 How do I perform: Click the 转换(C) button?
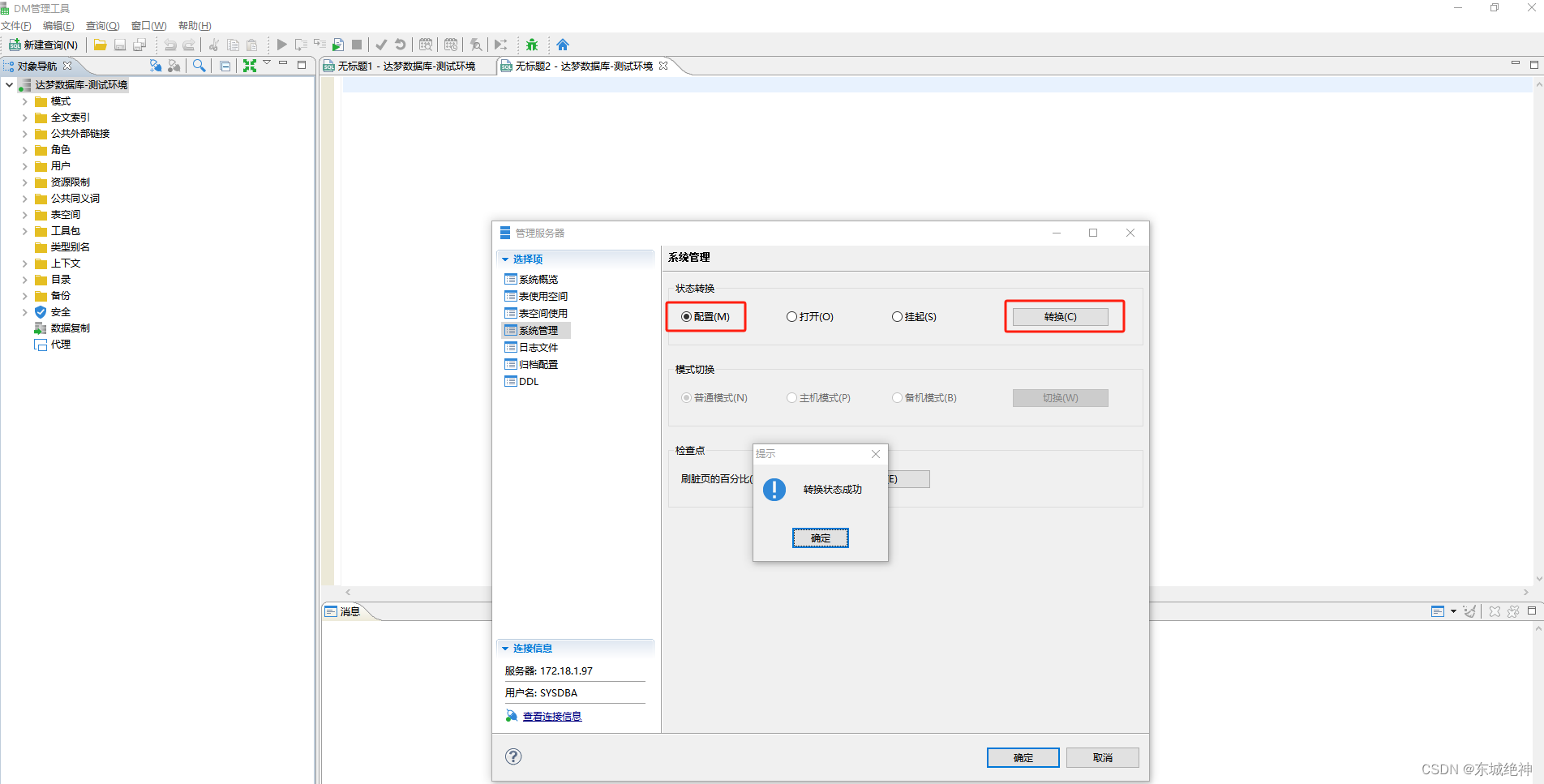click(1060, 317)
